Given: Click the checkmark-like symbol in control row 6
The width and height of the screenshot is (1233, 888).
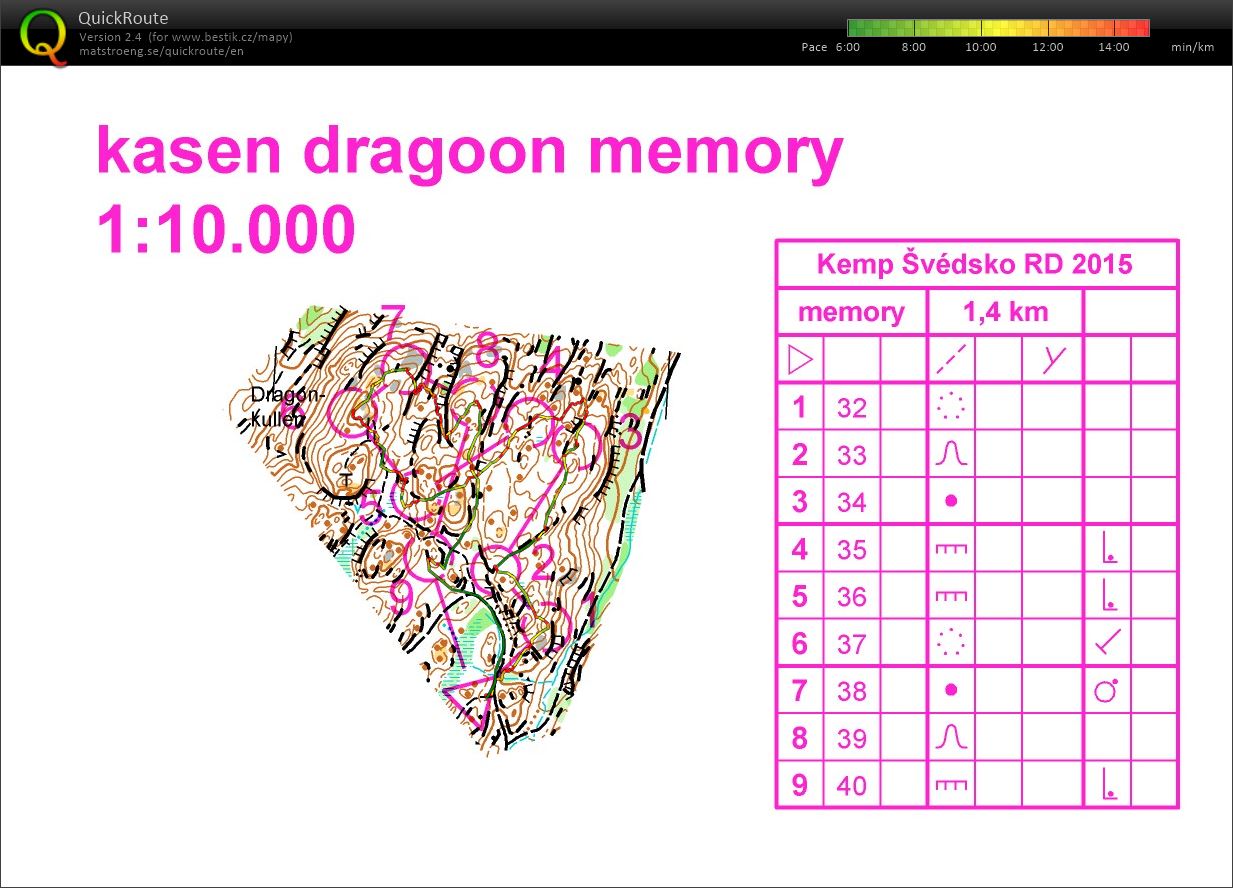Looking at the screenshot, I should (x=1107, y=643).
